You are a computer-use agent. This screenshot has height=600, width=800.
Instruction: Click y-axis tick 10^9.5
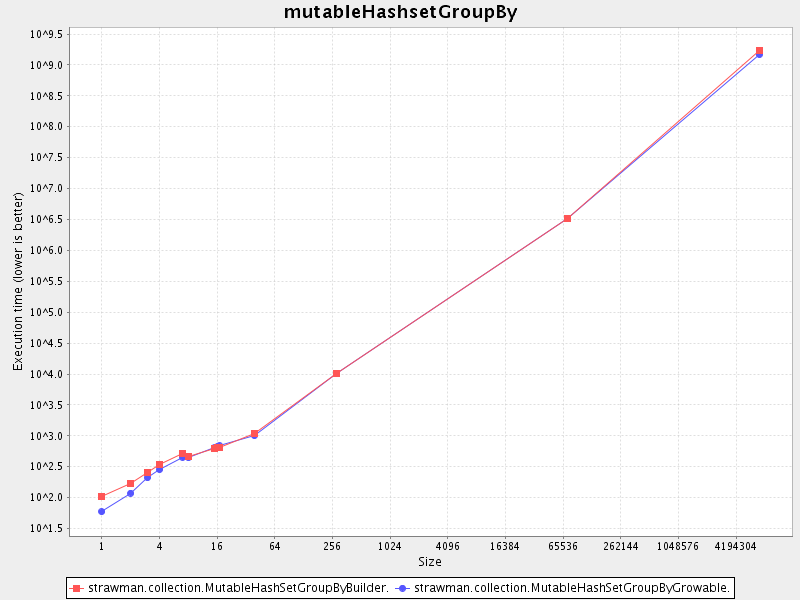tap(46, 34)
